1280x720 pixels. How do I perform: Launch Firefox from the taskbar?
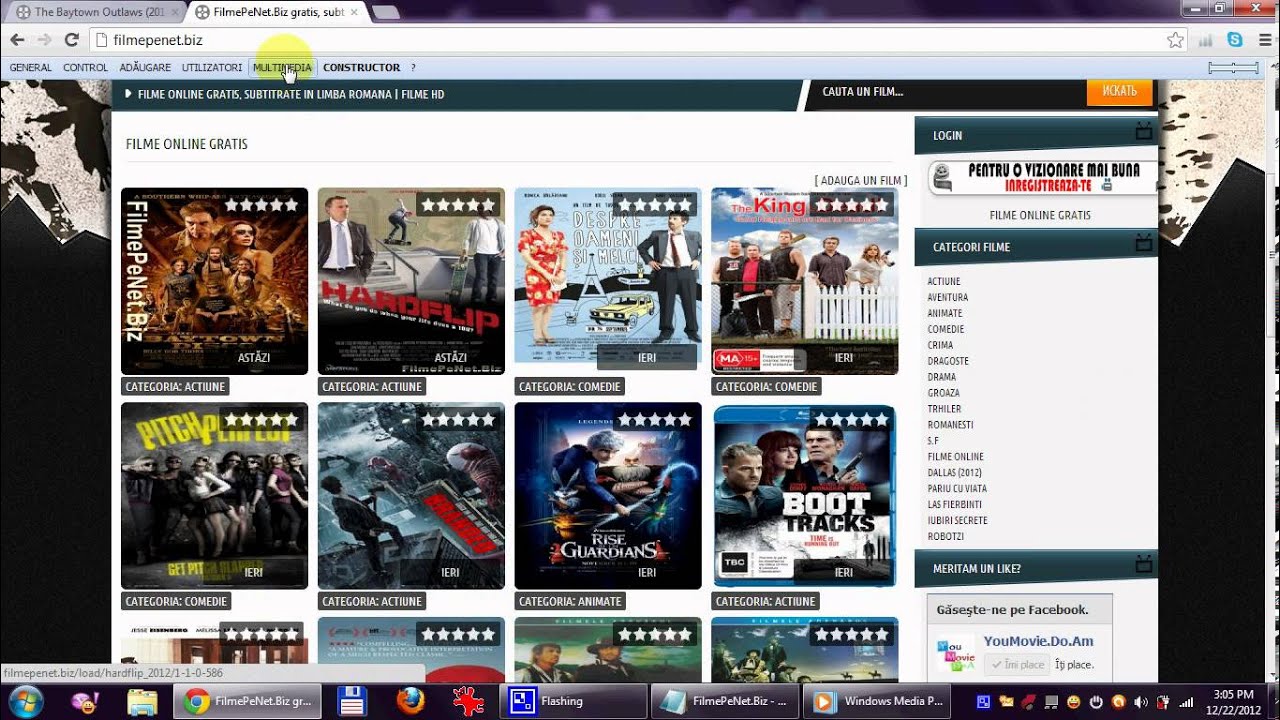410,702
